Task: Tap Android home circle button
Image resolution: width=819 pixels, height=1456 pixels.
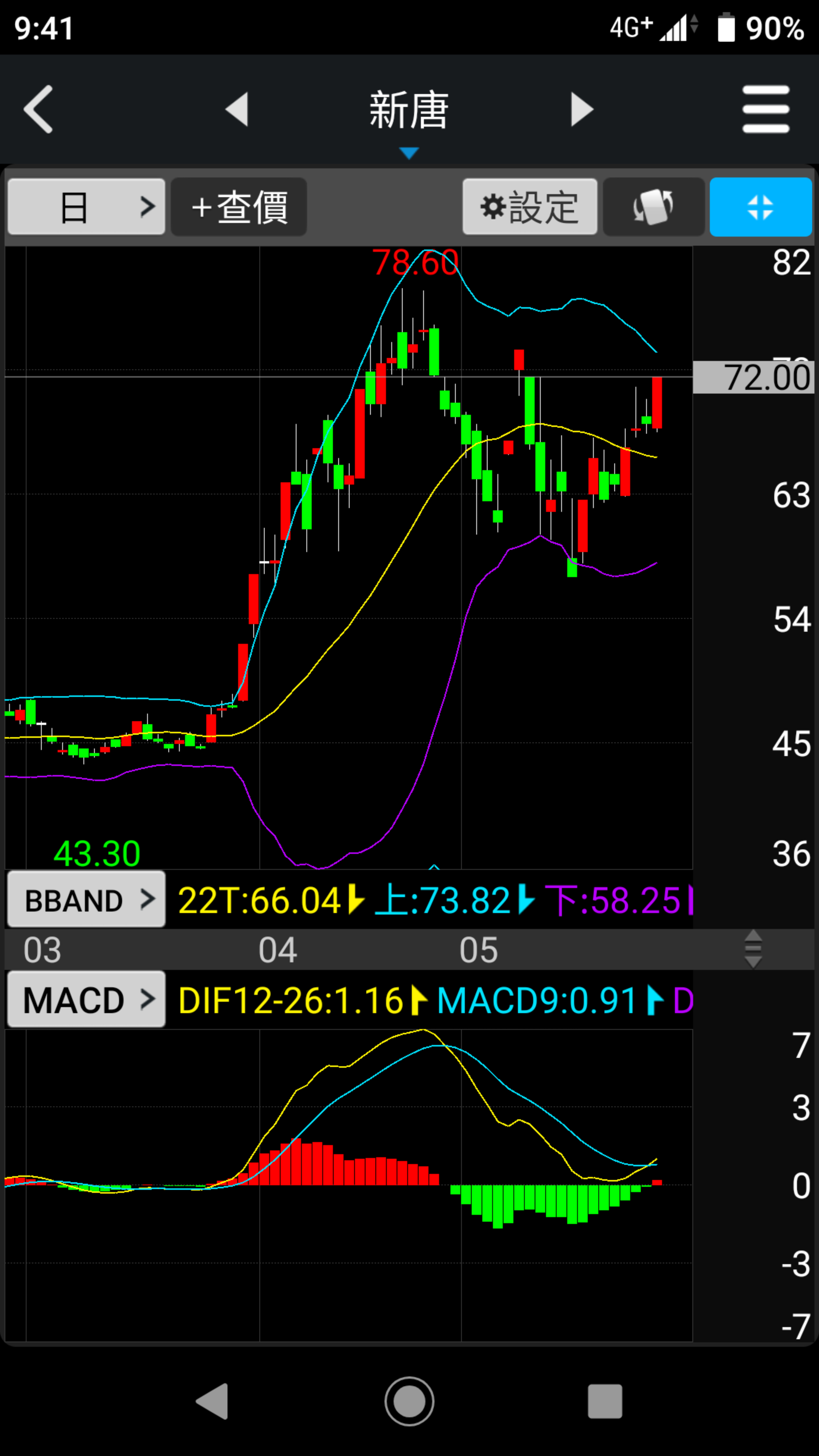Action: point(409,1401)
